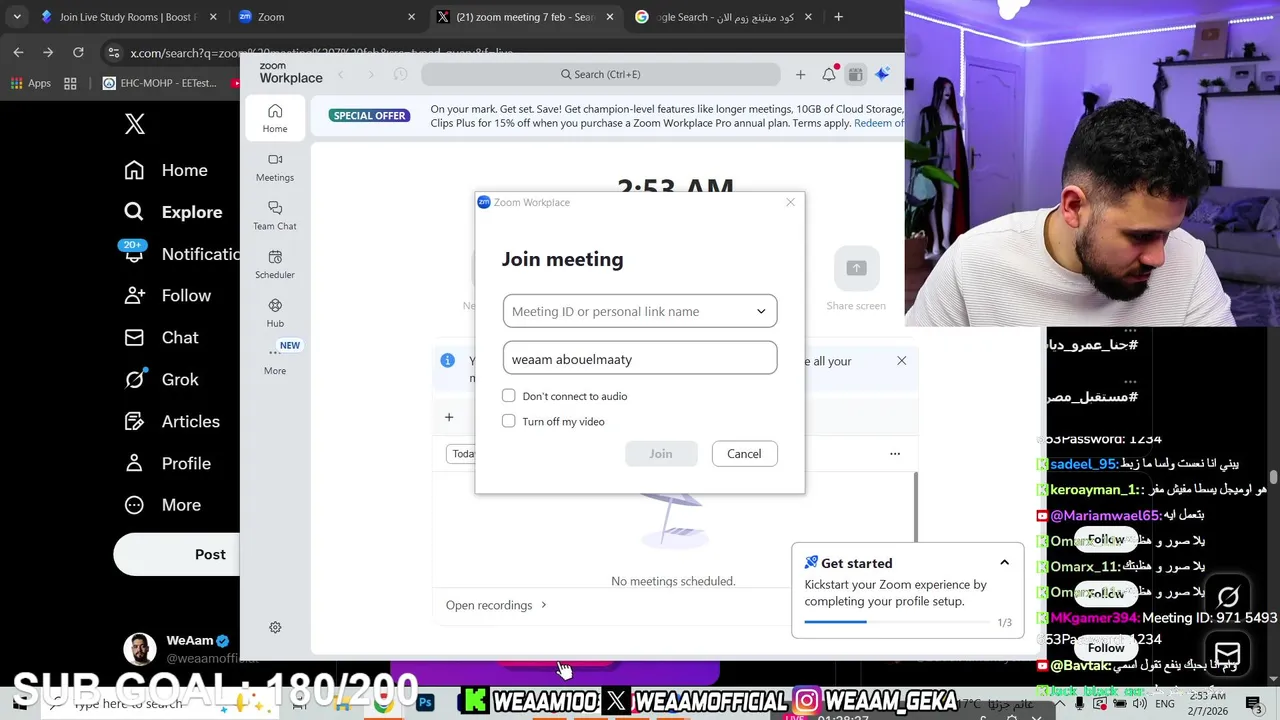Screen dimensions: 1280x720
Task: Click the Join button in dialog
Action: coord(661,454)
